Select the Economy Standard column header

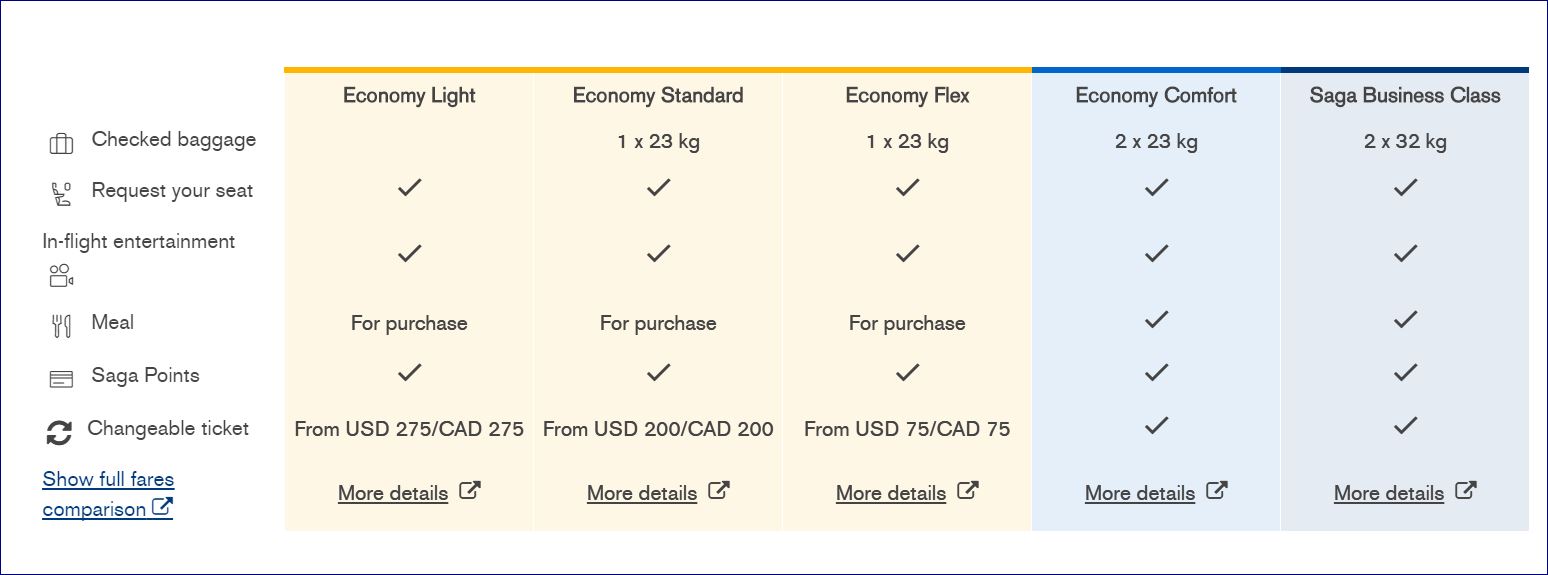click(658, 96)
